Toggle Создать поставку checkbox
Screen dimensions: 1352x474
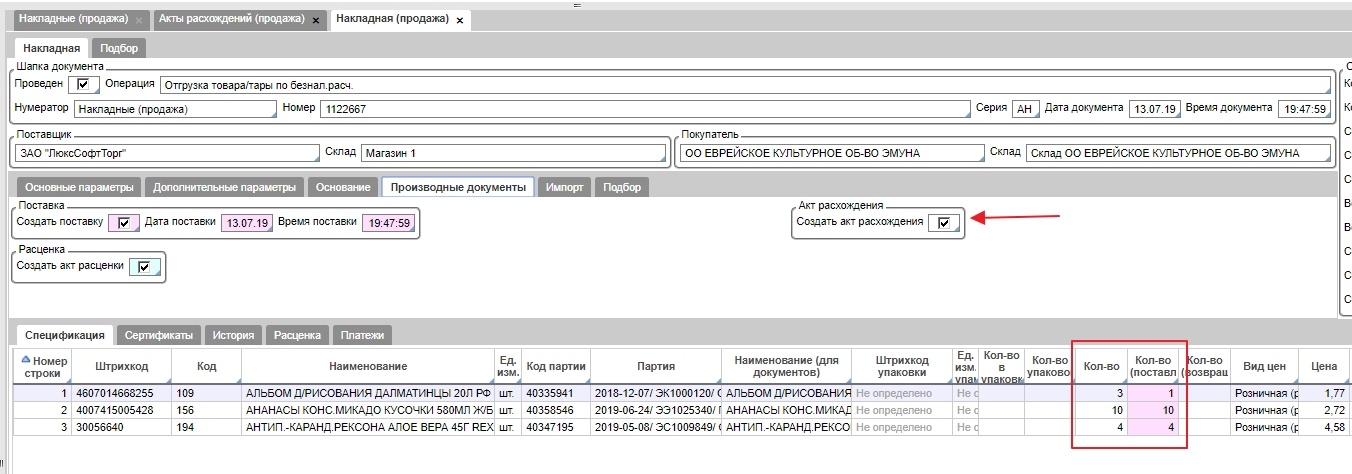point(124,223)
